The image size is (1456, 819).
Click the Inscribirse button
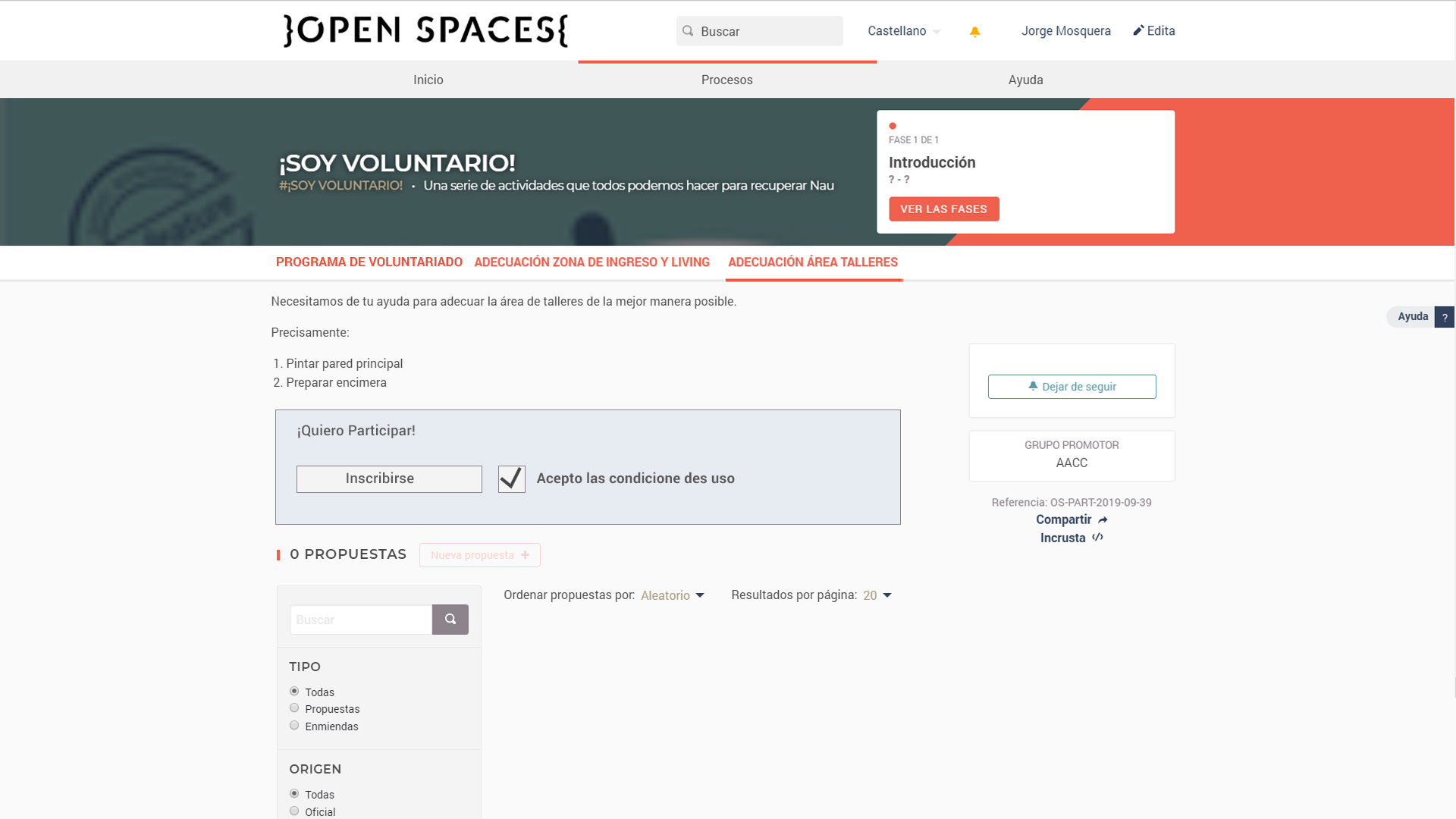click(x=389, y=479)
